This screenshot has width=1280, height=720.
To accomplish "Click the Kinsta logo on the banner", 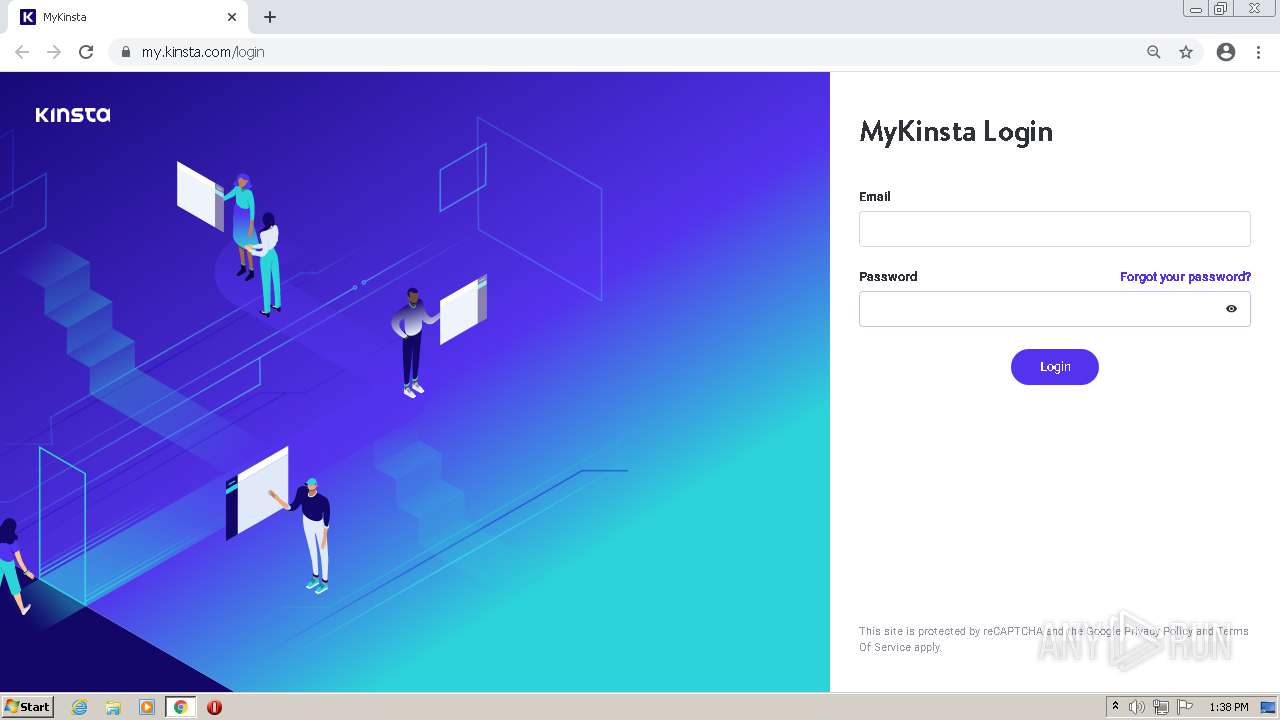I will pos(73,114).
